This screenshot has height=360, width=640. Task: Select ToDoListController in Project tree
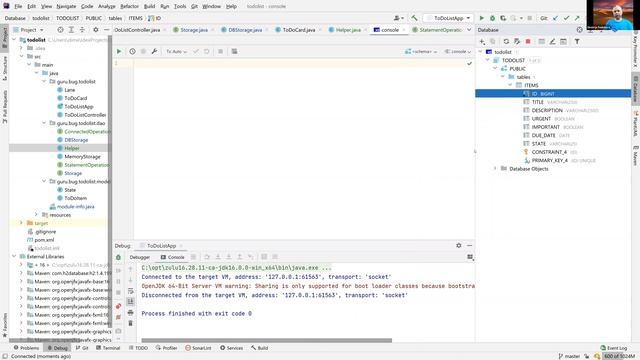[85, 115]
